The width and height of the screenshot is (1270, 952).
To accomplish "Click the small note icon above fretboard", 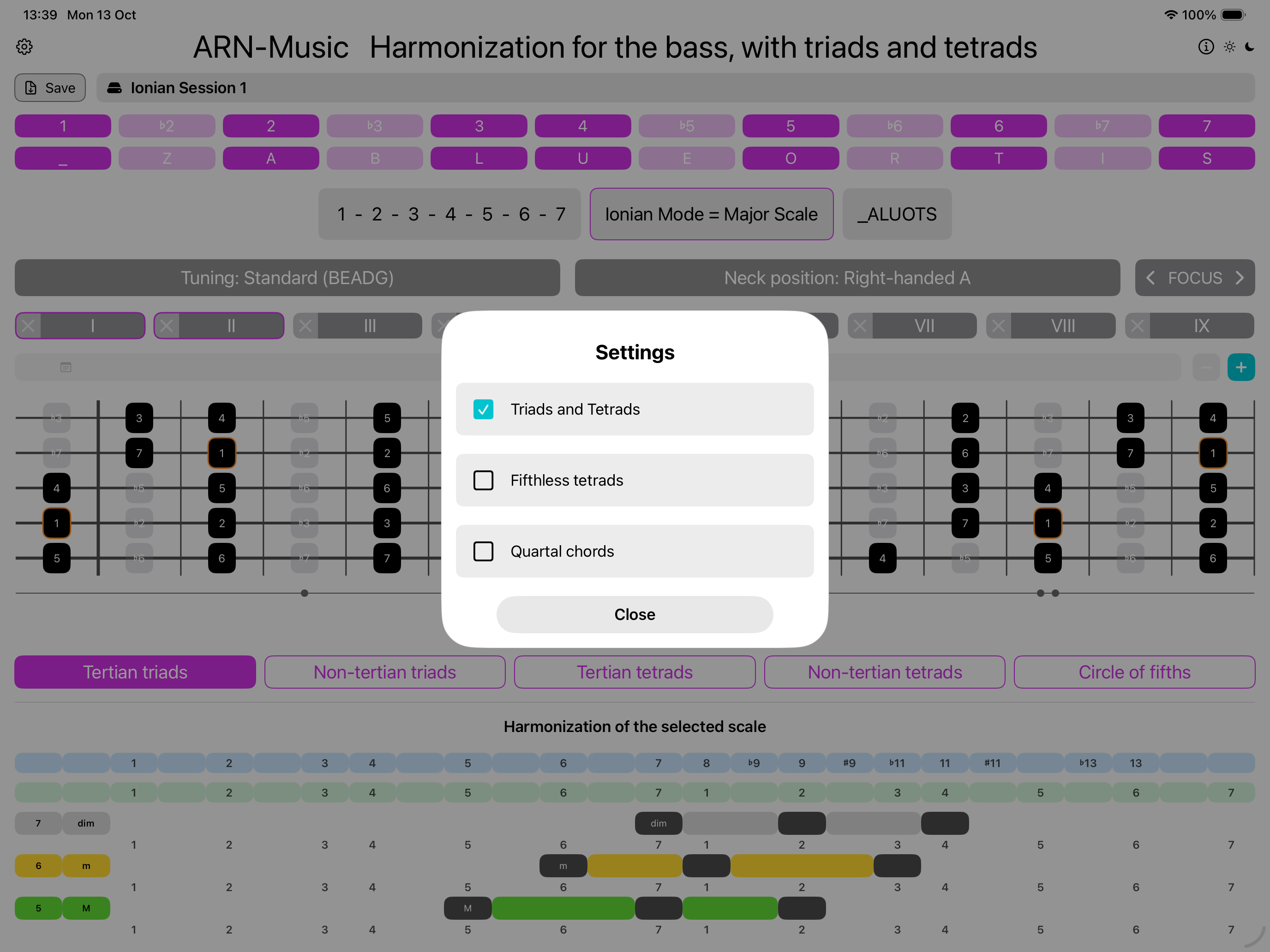I will (x=66, y=367).
